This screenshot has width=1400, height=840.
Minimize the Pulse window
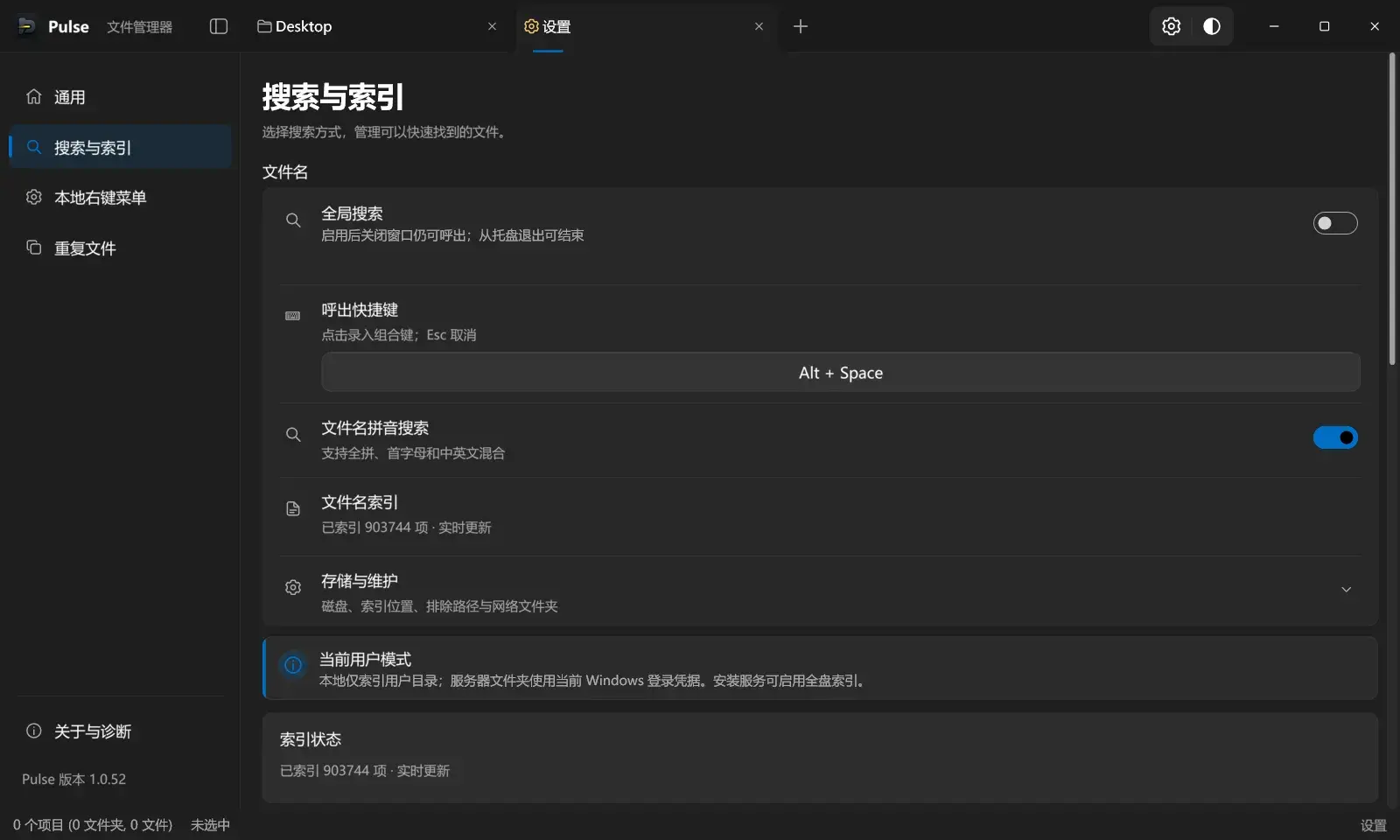coord(1274,26)
